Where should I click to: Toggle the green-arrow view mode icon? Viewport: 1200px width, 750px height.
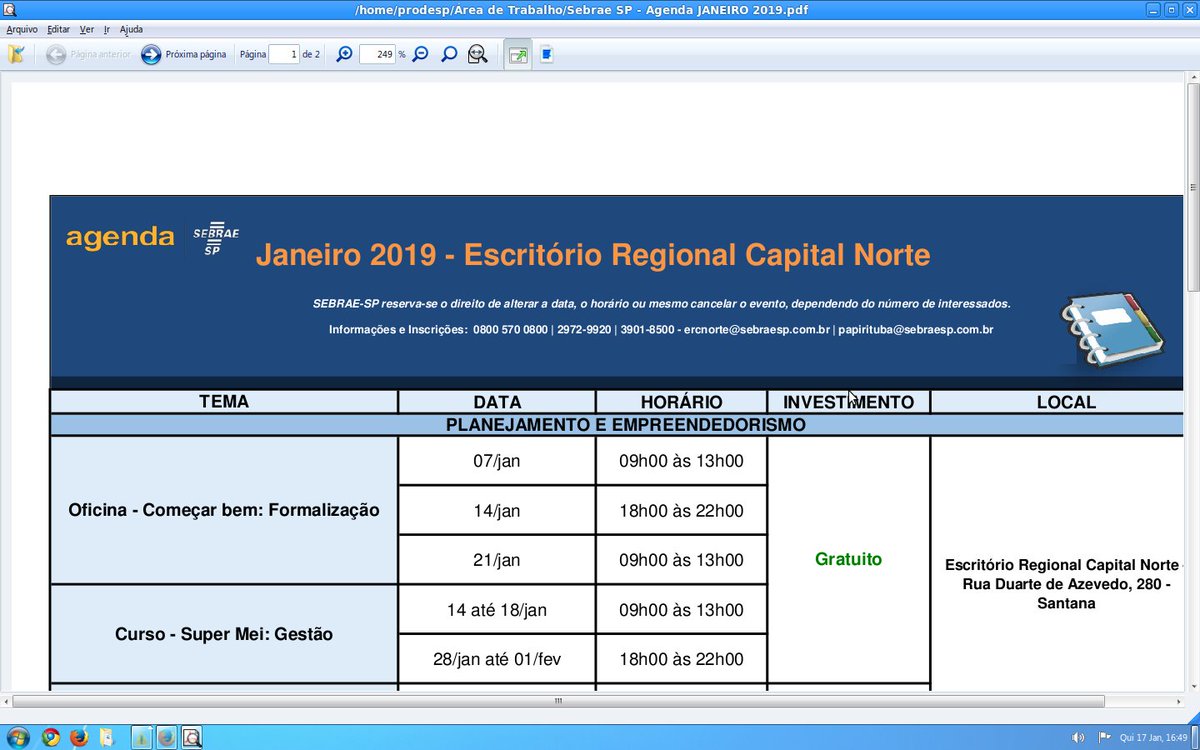click(x=517, y=55)
